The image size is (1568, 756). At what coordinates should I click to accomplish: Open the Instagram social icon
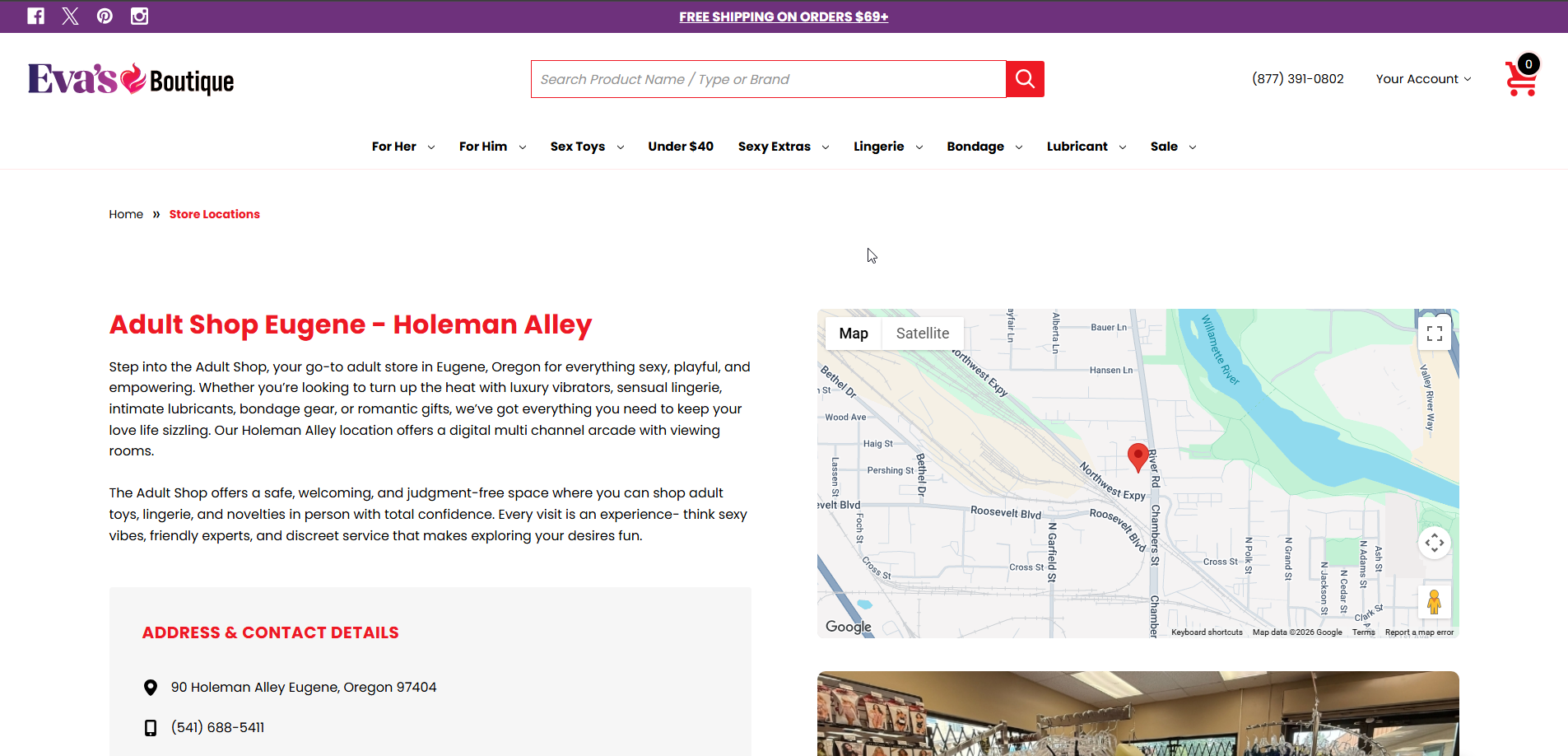(140, 16)
